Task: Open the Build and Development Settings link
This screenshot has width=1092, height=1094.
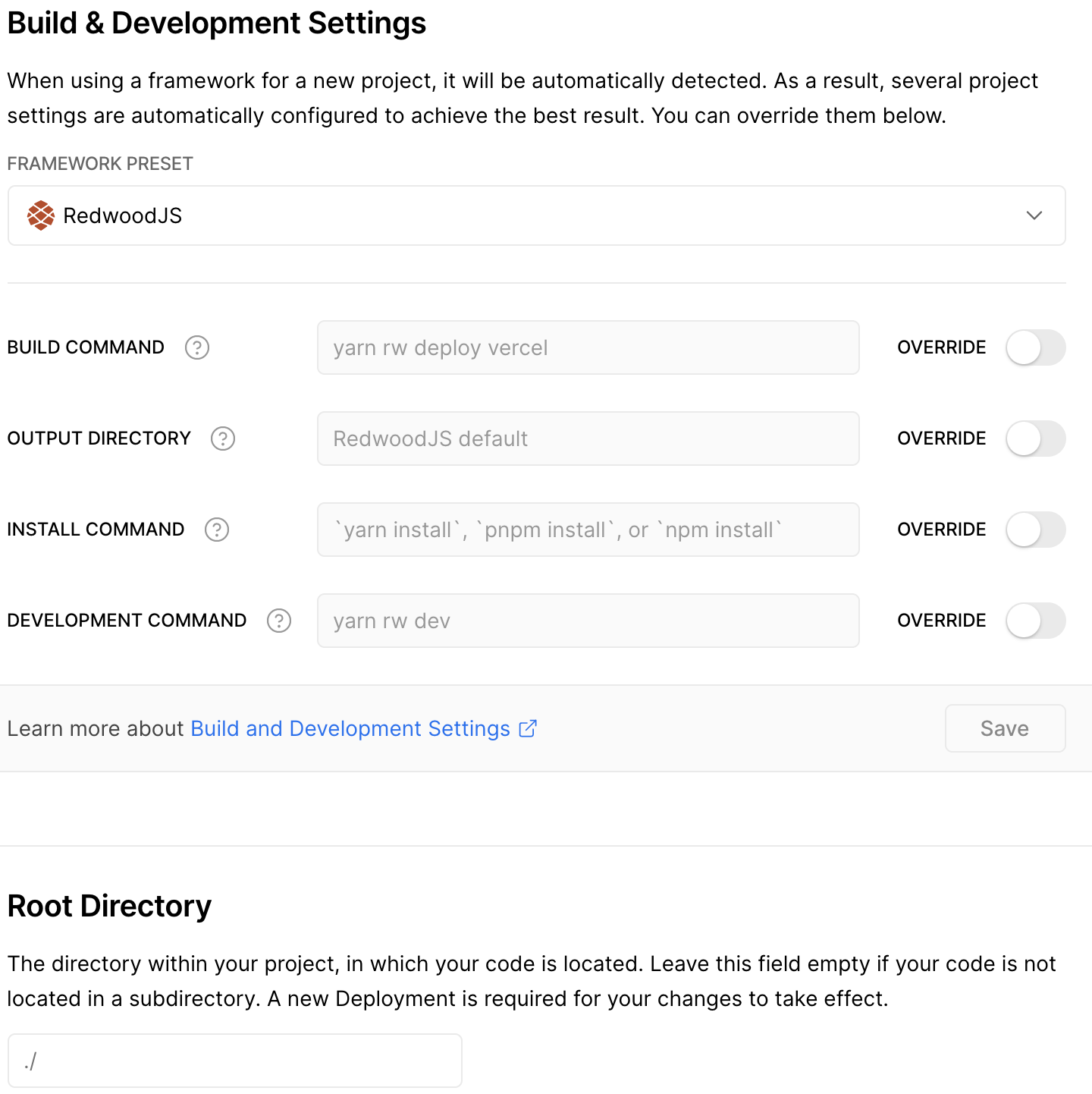Action: click(x=350, y=728)
